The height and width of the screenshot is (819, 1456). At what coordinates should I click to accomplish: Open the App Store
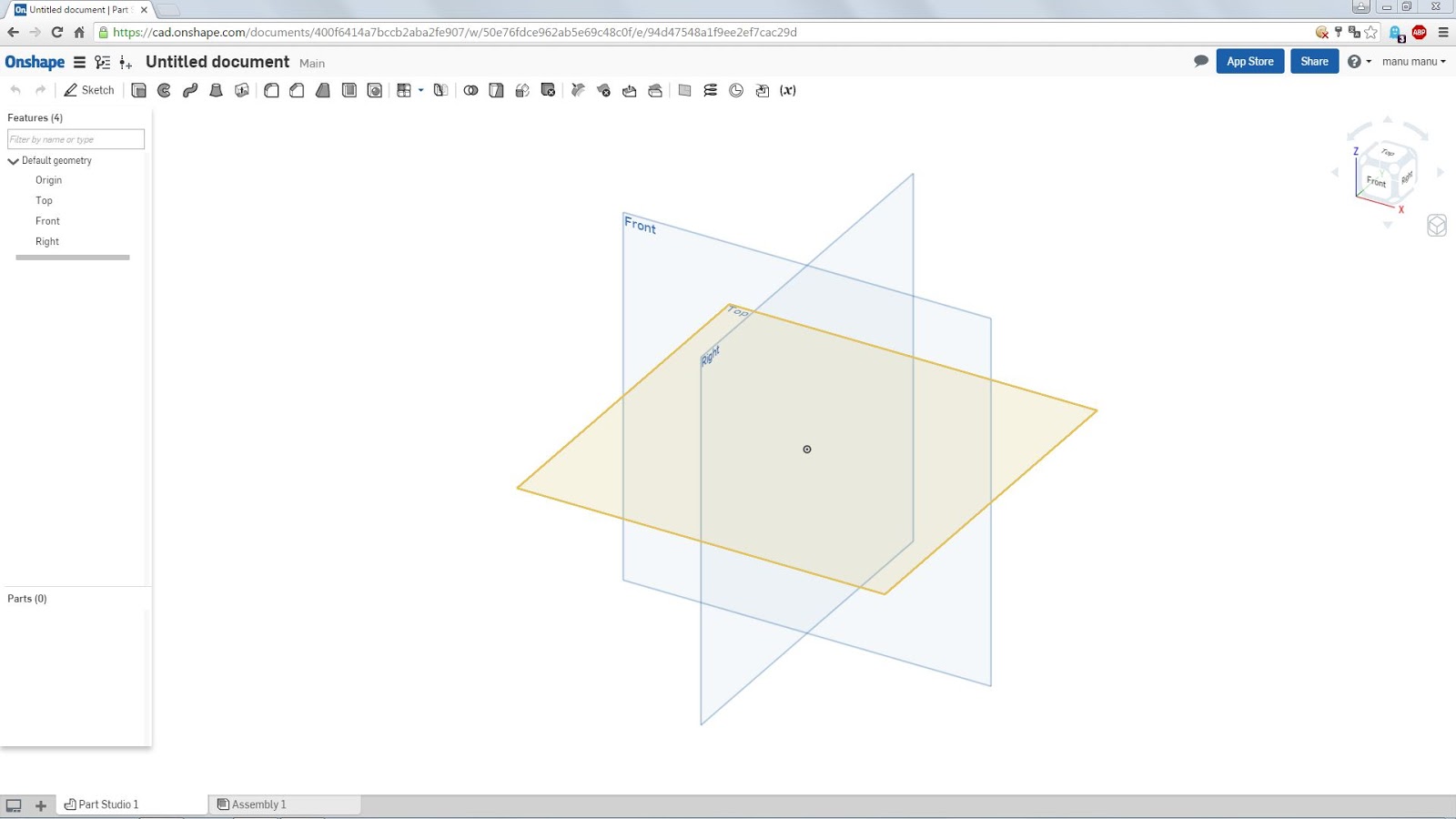(x=1249, y=61)
